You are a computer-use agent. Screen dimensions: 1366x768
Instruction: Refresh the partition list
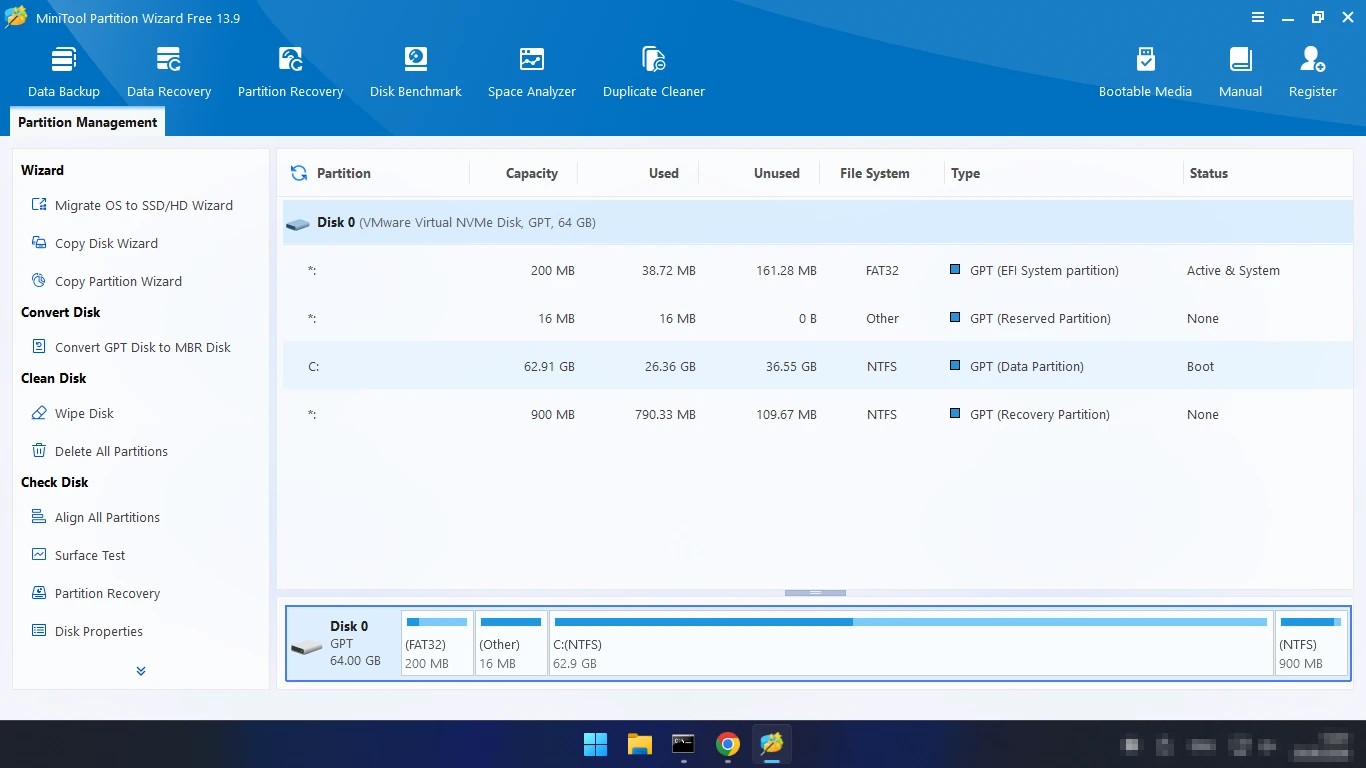[298, 173]
